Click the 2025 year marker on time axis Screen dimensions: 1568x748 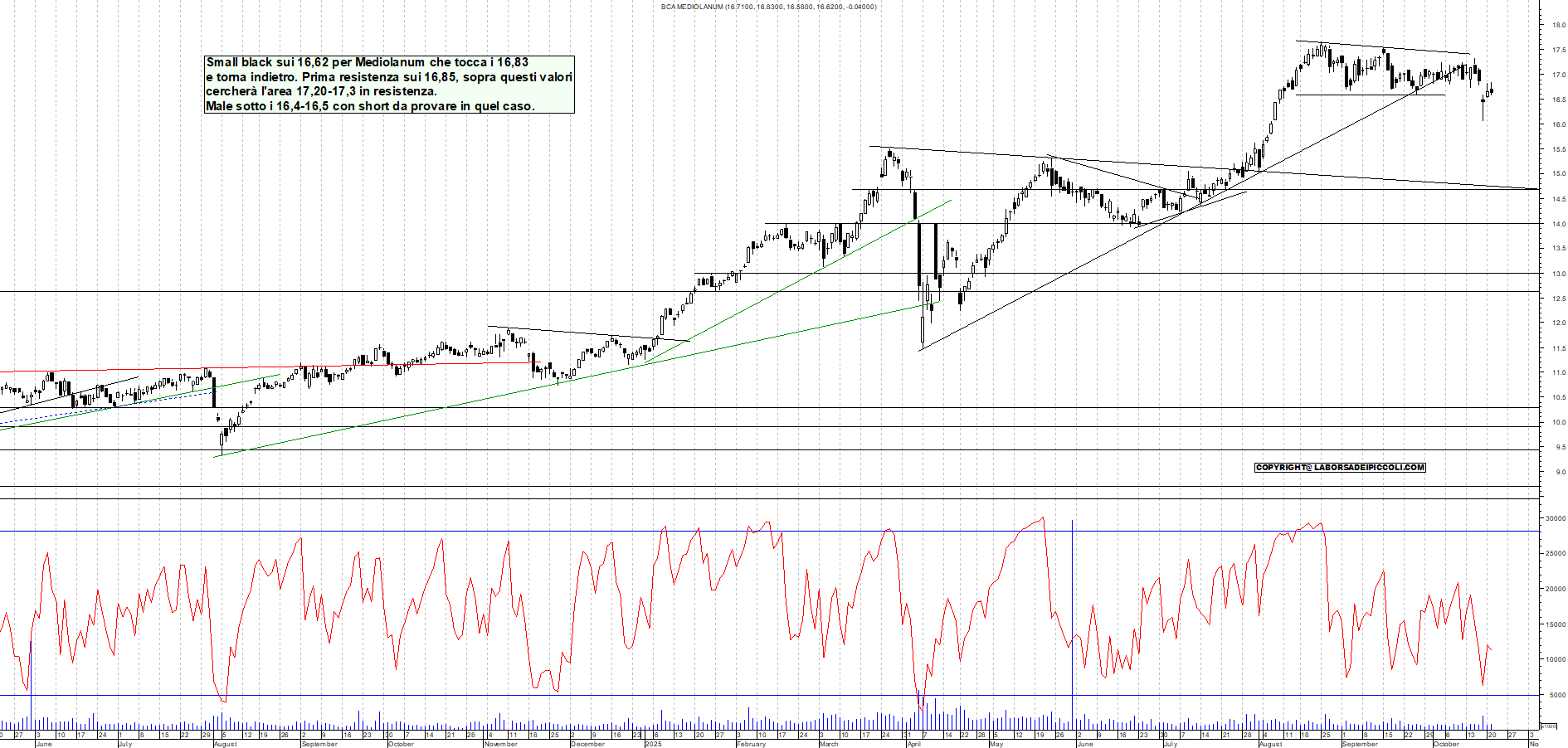[x=654, y=744]
